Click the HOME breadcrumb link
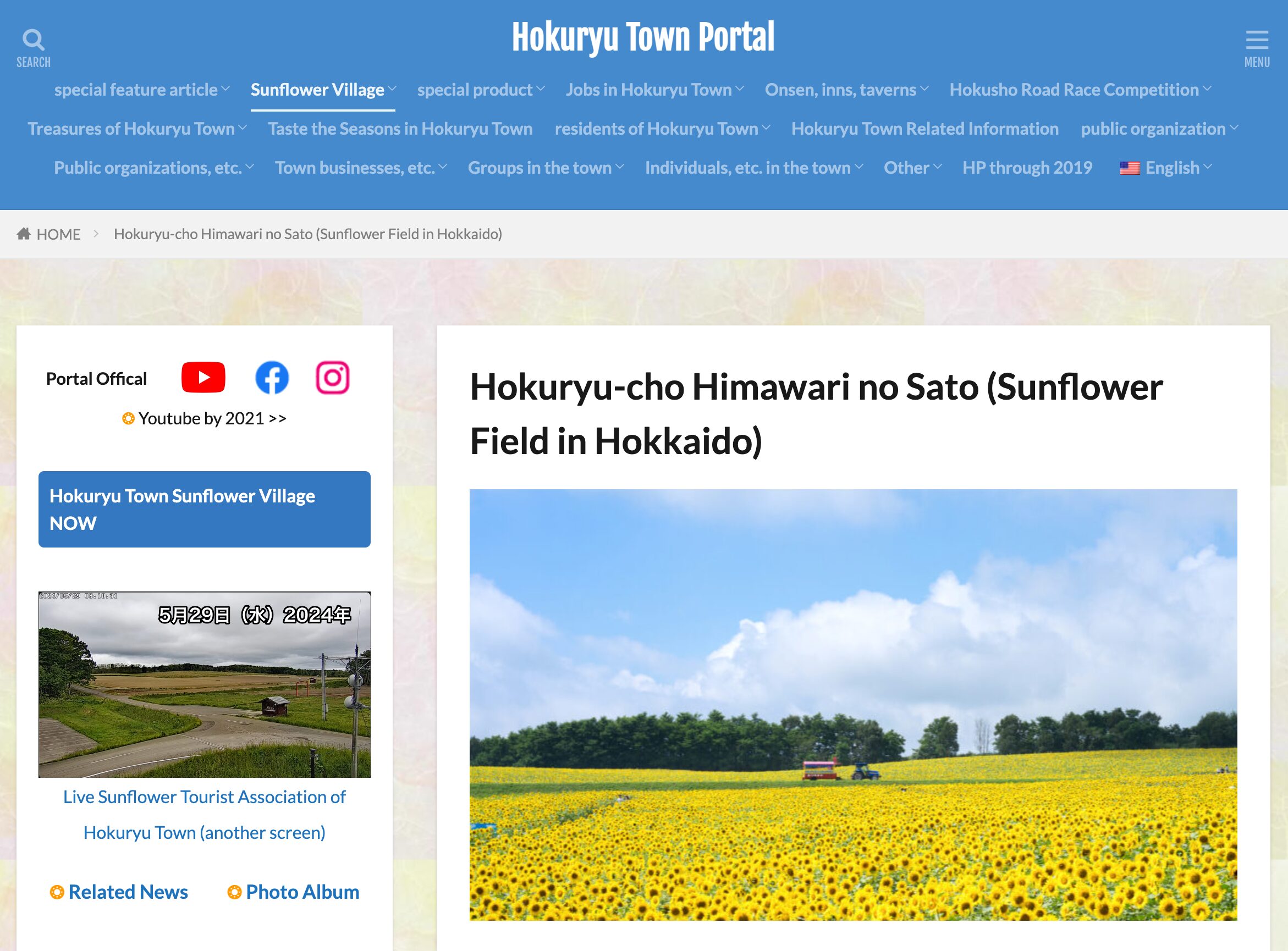The image size is (1288, 951). [x=58, y=233]
